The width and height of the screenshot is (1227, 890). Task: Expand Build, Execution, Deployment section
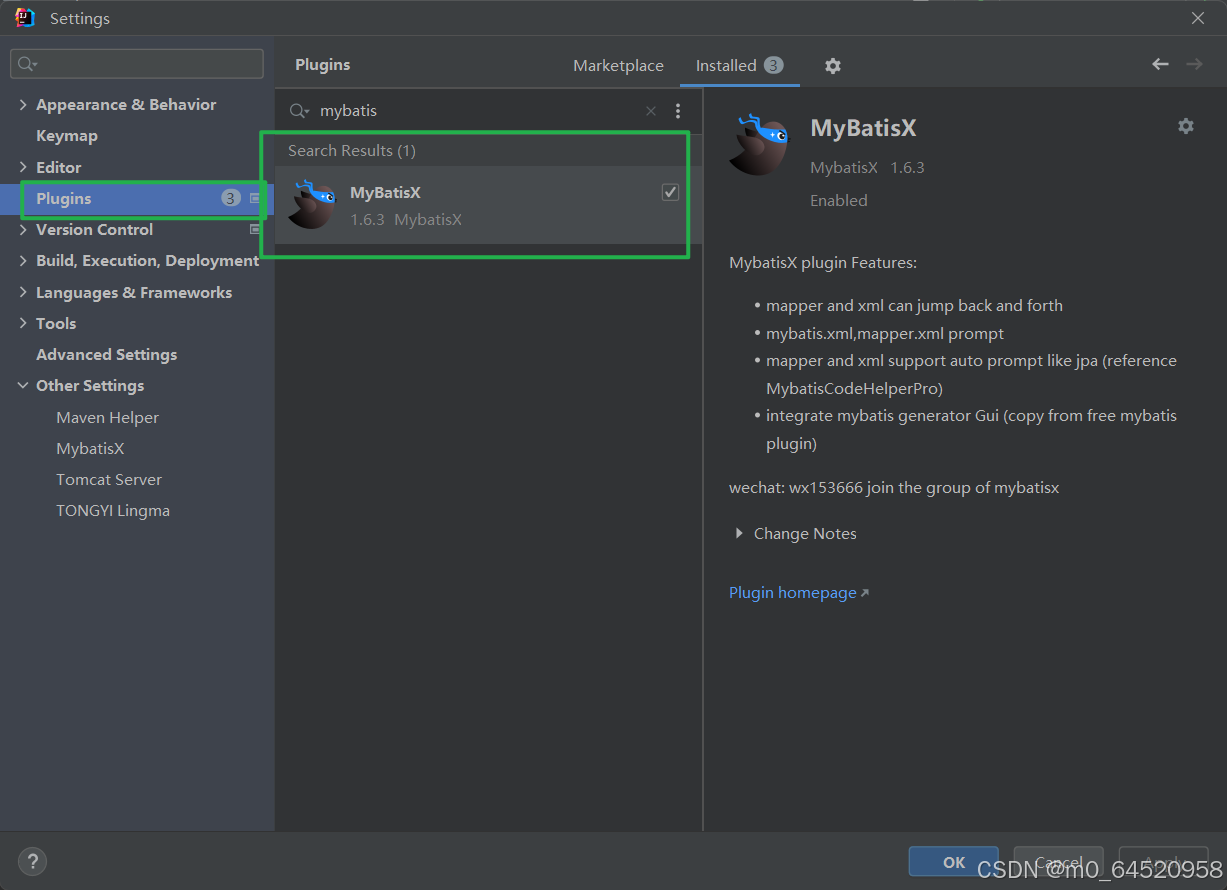[x=23, y=261]
